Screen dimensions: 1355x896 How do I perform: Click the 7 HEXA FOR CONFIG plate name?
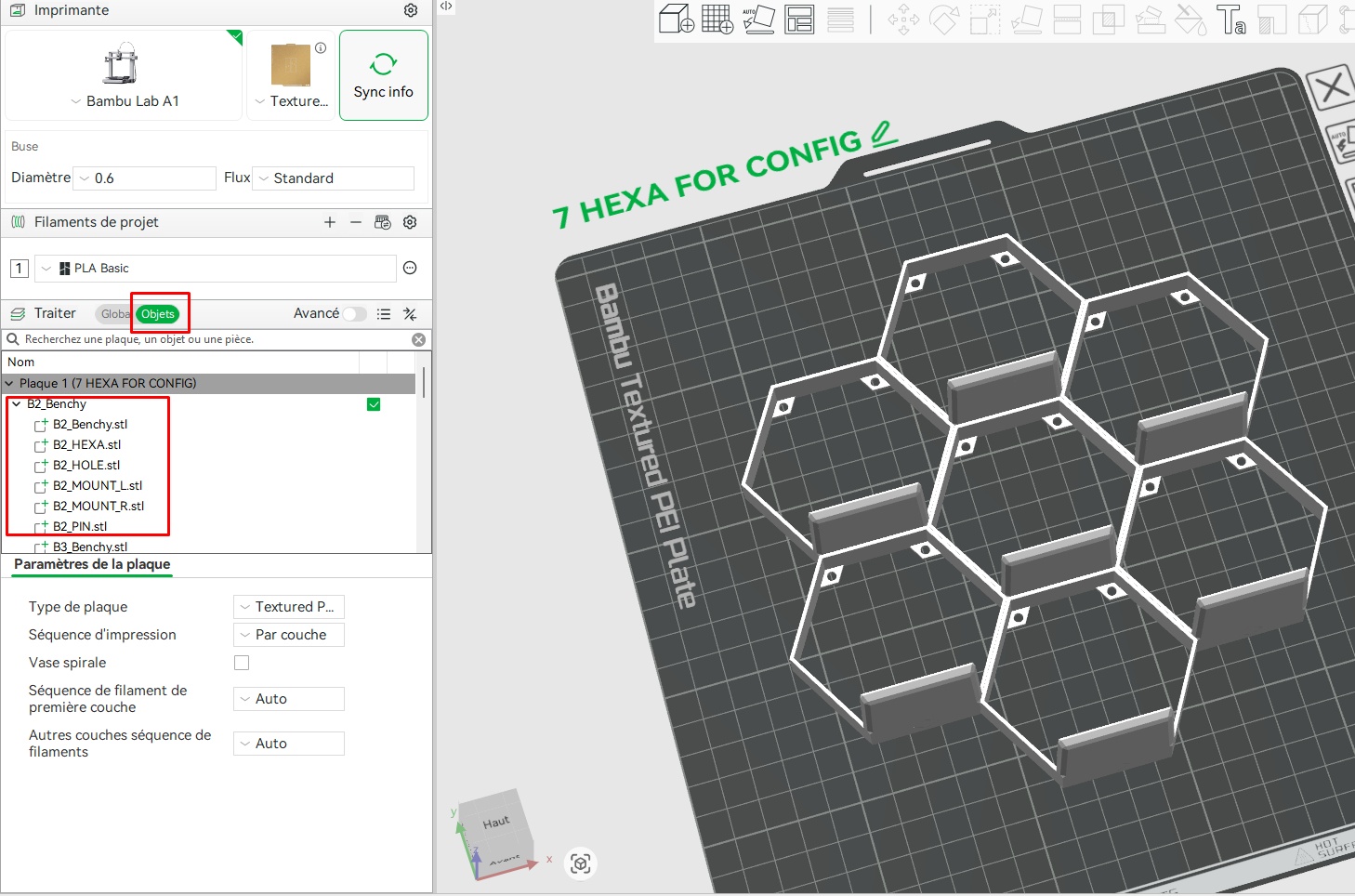[708, 179]
